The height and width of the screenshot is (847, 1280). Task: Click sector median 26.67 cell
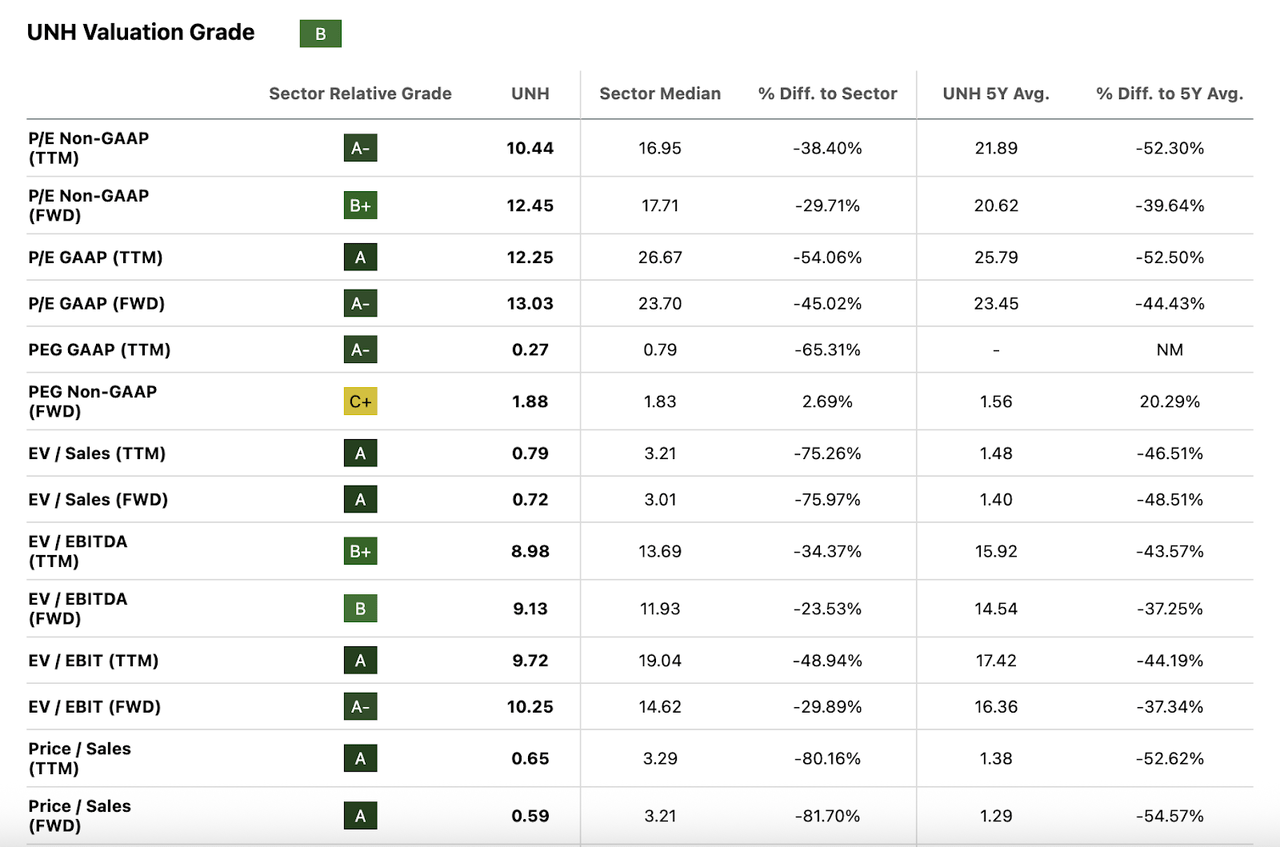pos(660,258)
